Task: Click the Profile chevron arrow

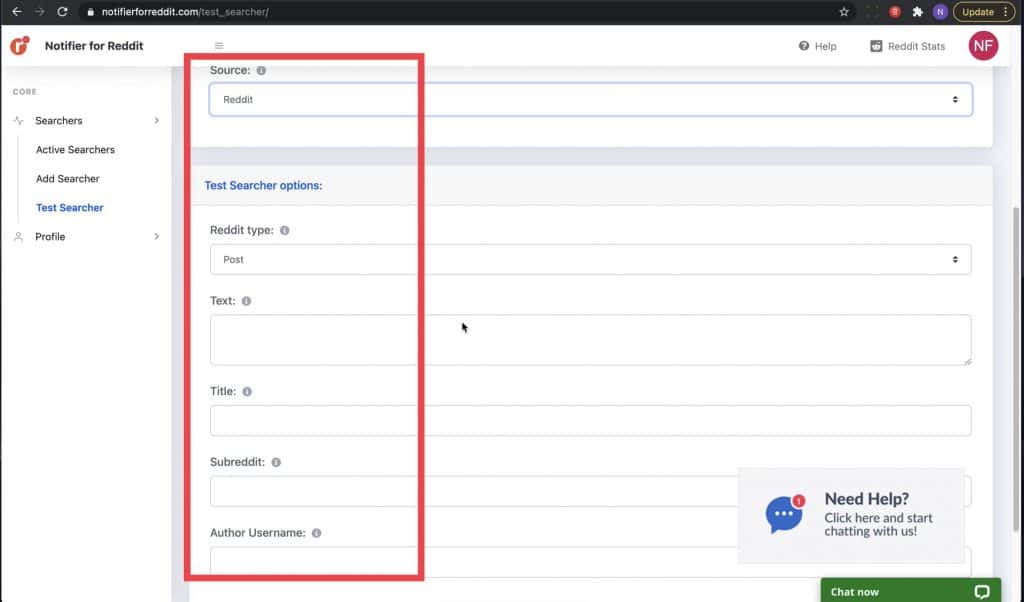Action: 157,236
